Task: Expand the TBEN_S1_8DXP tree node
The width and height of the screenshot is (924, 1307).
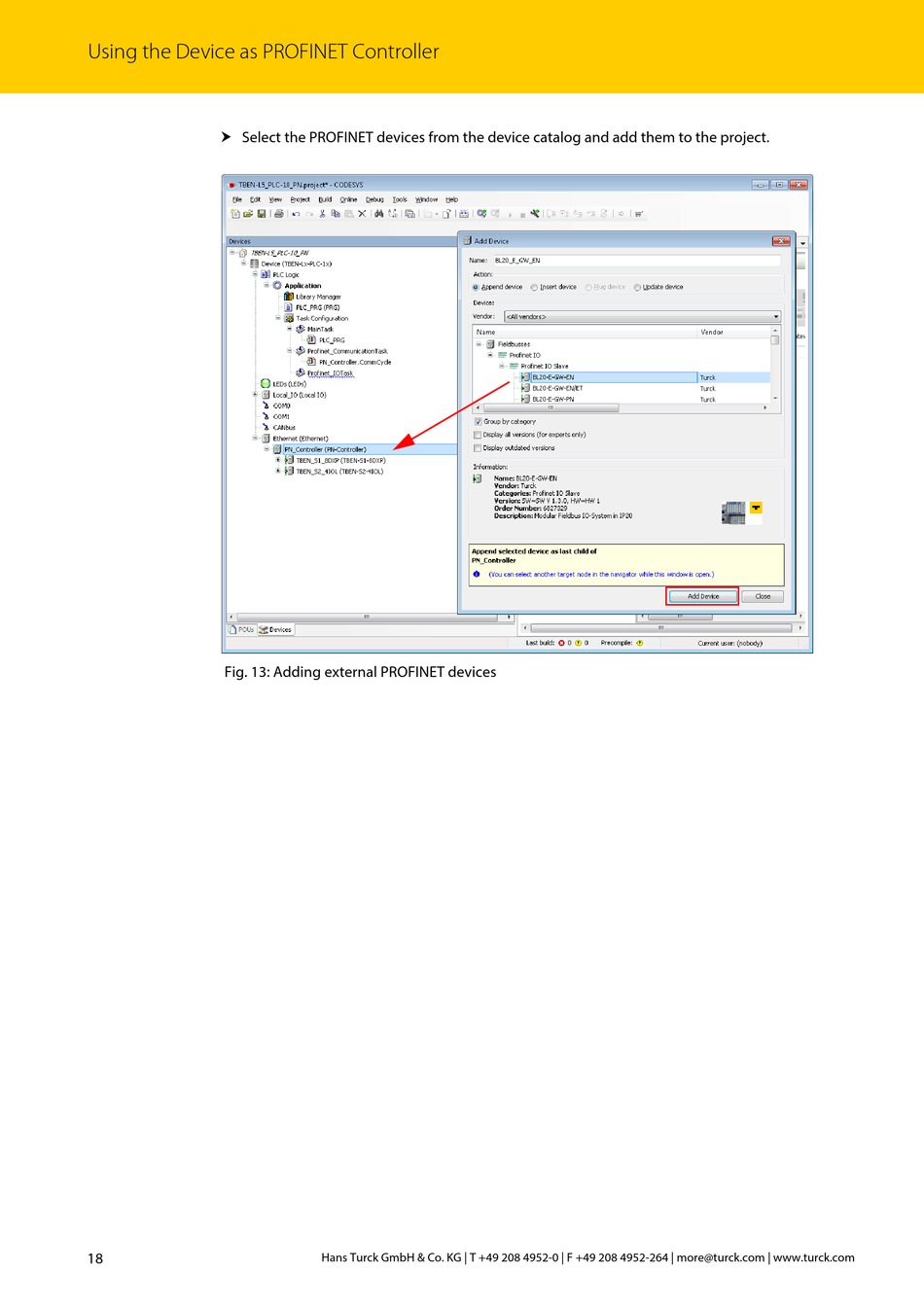Action: 278,460
